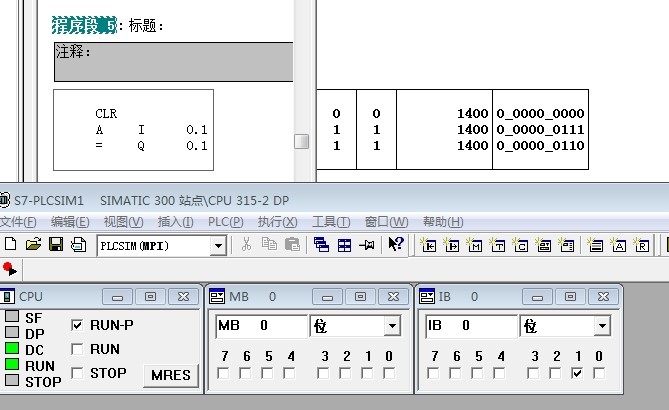Open the 工具(T) menu

point(331,222)
